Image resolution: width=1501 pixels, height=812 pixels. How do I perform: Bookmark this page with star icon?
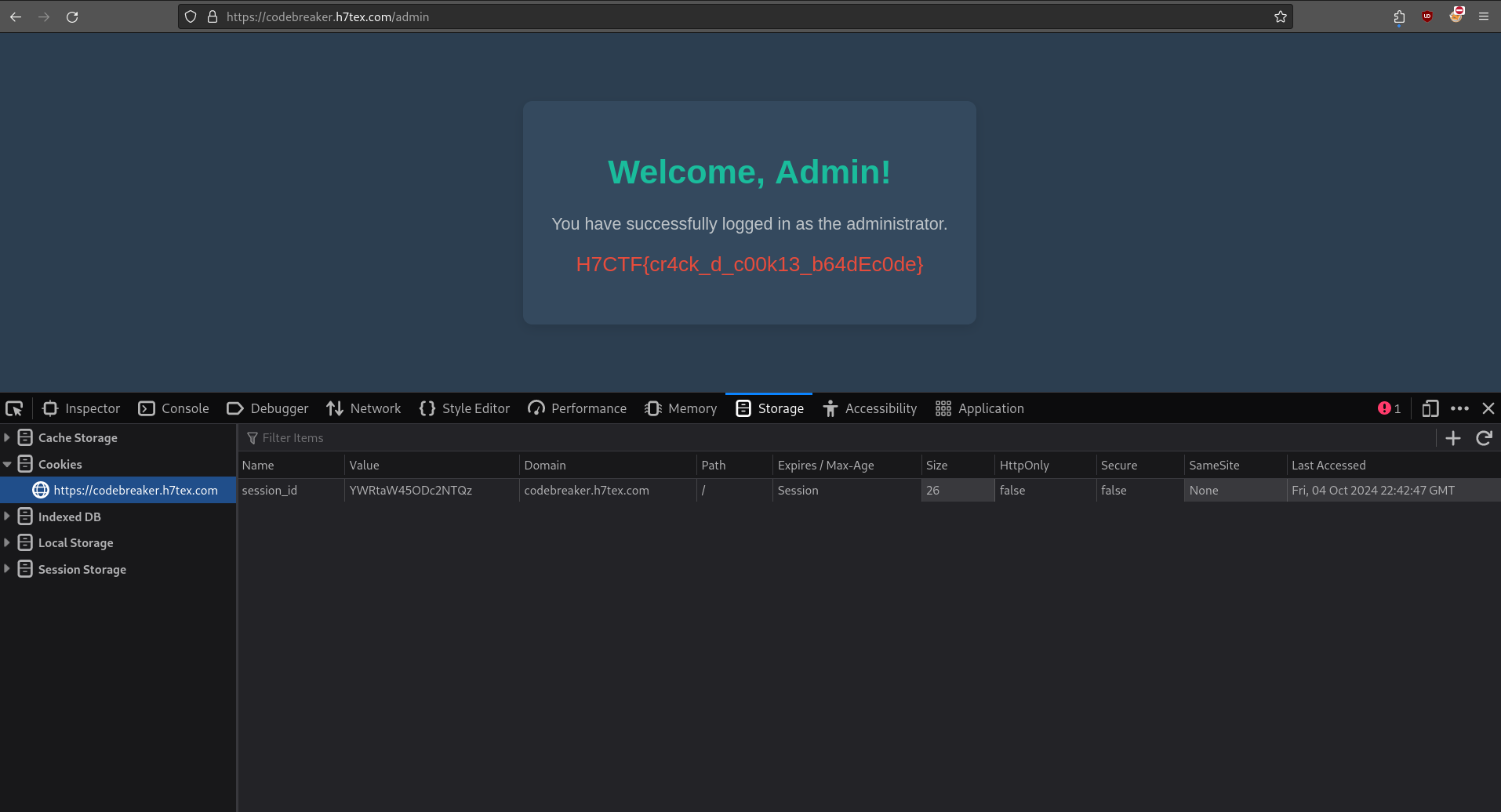coord(1280,16)
